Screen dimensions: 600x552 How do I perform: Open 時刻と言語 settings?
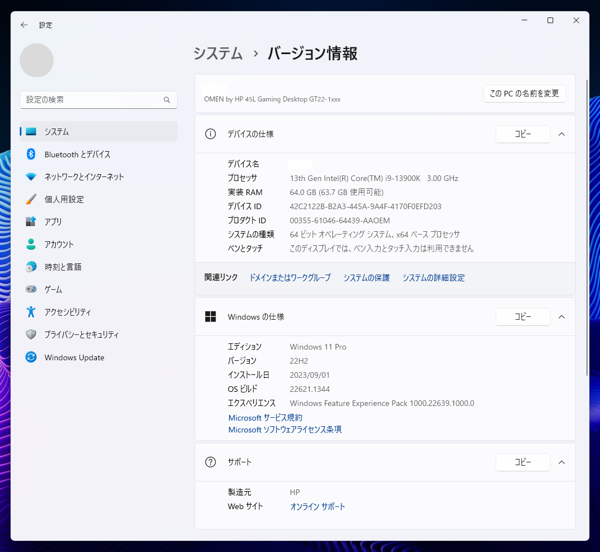99,267
